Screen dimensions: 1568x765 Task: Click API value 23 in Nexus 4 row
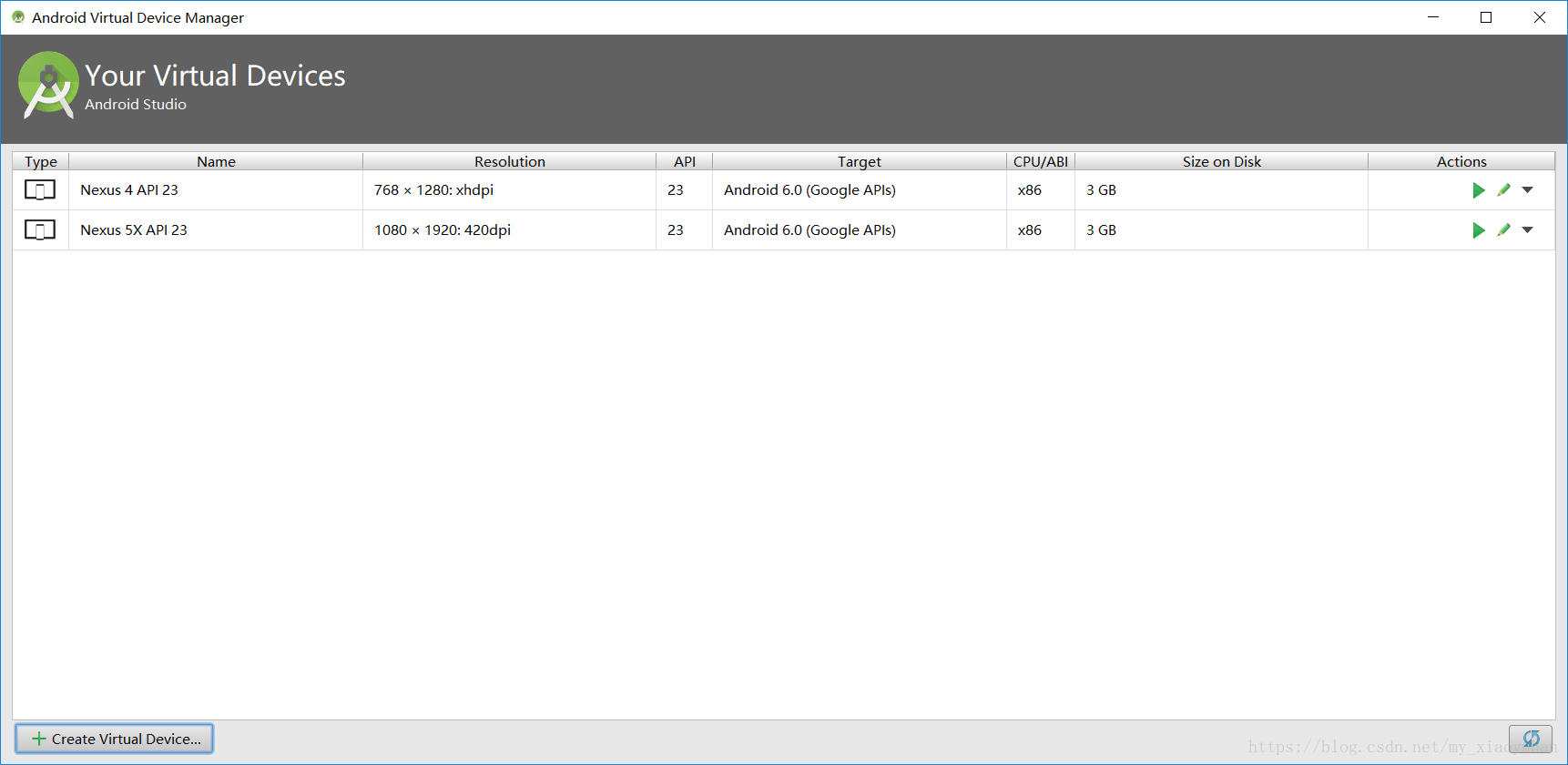pyautogui.click(x=685, y=190)
